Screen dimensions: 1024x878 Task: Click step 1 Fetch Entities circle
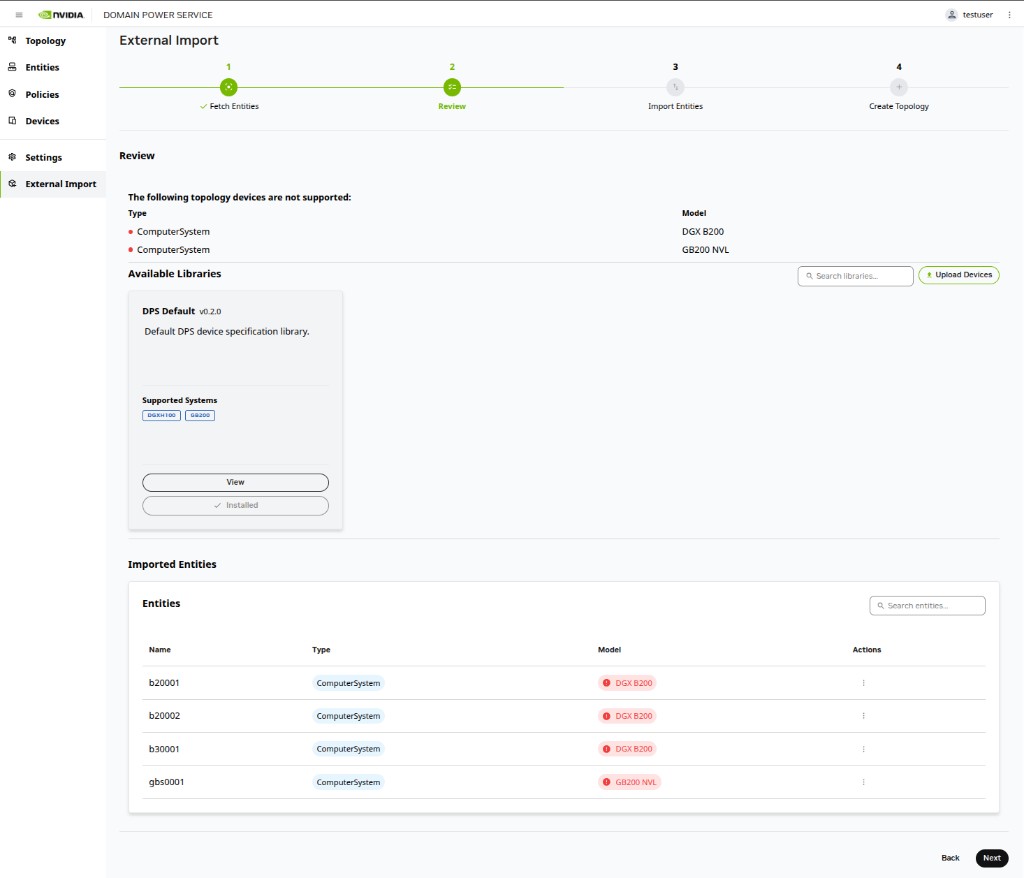pyautogui.click(x=229, y=87)
